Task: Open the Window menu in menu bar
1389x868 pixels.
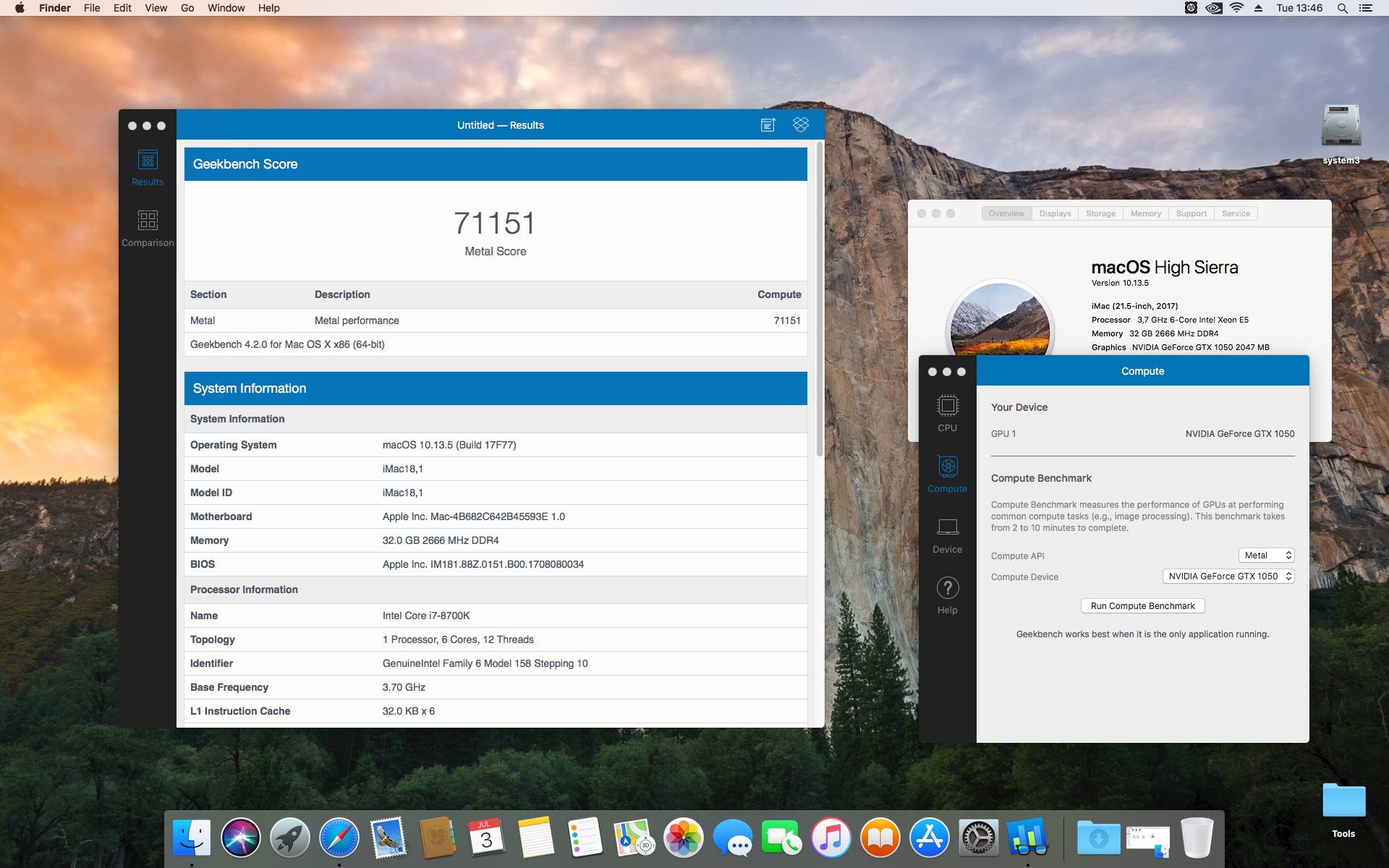Action: click(226, 8)
